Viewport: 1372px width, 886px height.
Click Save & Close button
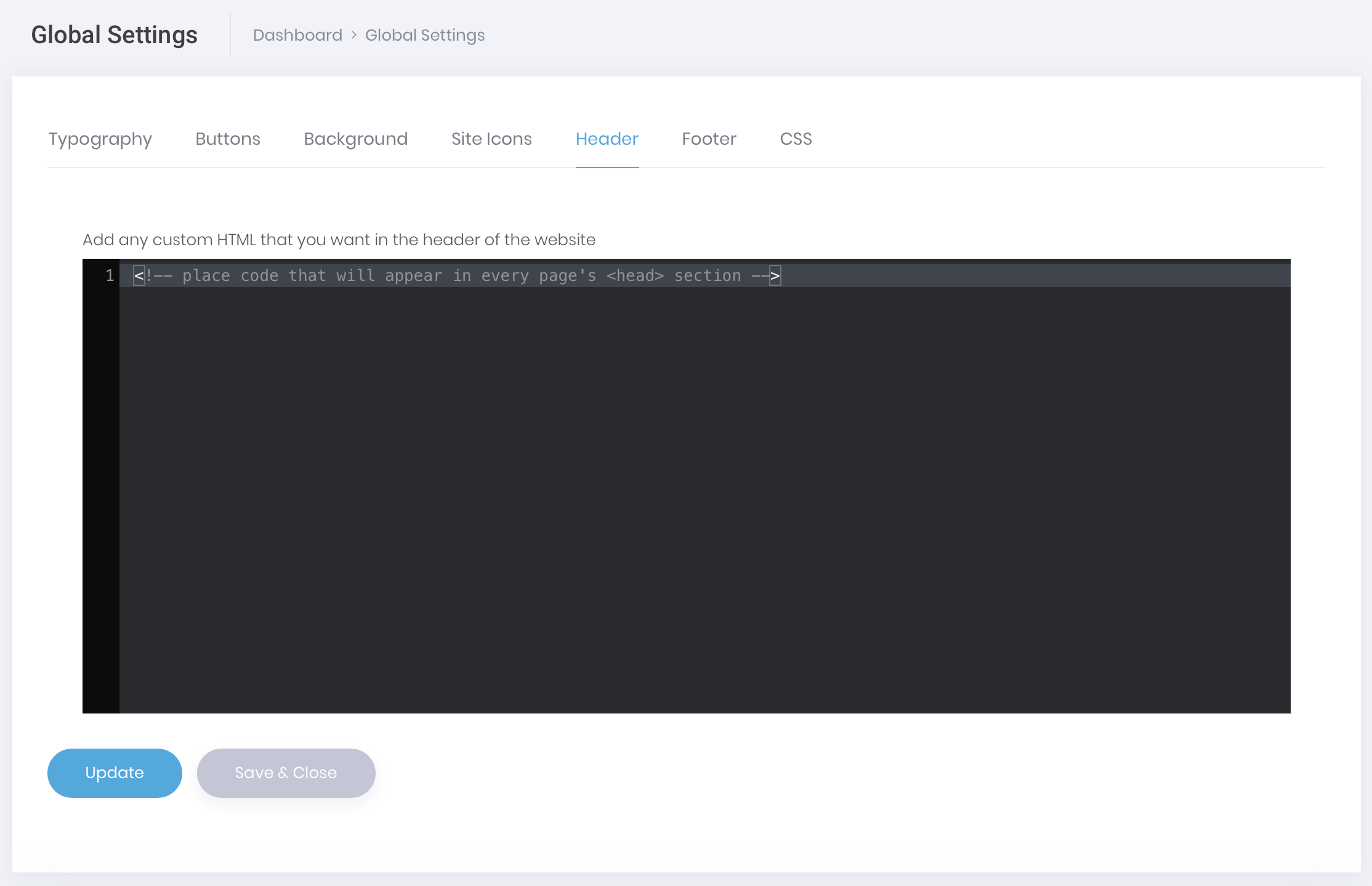[x=285, y=772]
